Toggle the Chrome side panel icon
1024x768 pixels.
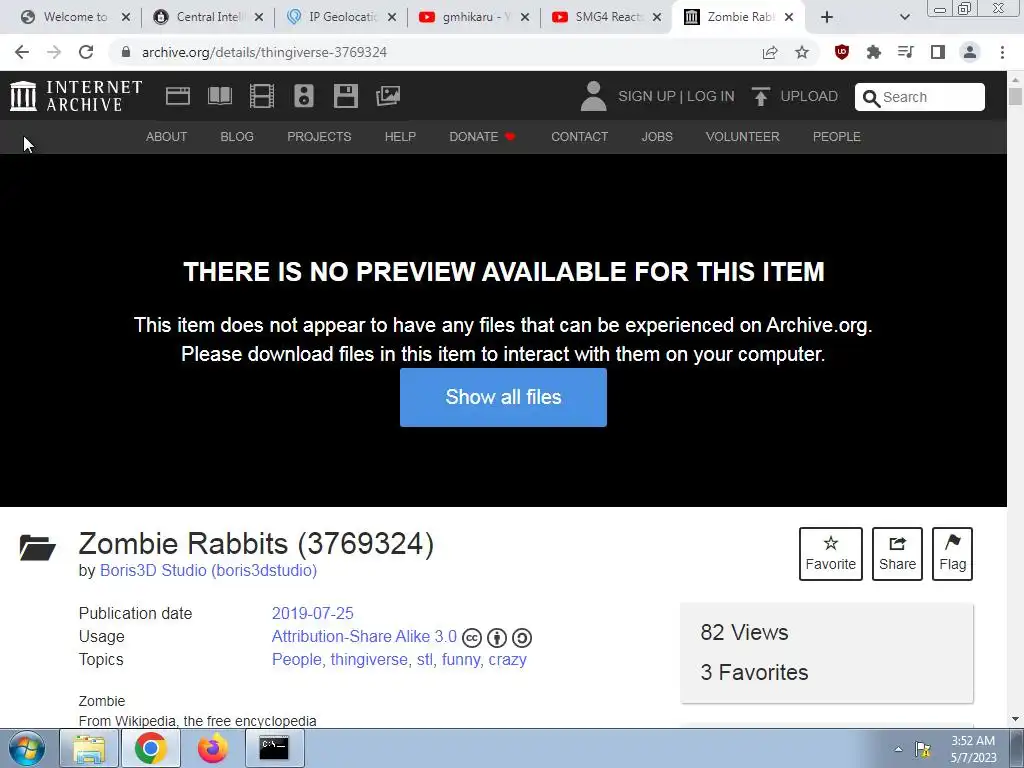point(938,52)
